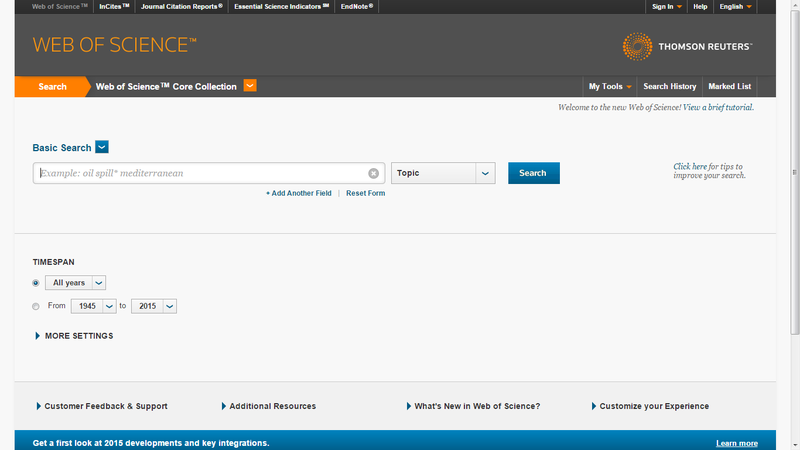Image resolution: width=800 pixels, height=450 pixels.
Task: Click the Basic Search blue arrow icon
Action: click(x=102, y=148)
